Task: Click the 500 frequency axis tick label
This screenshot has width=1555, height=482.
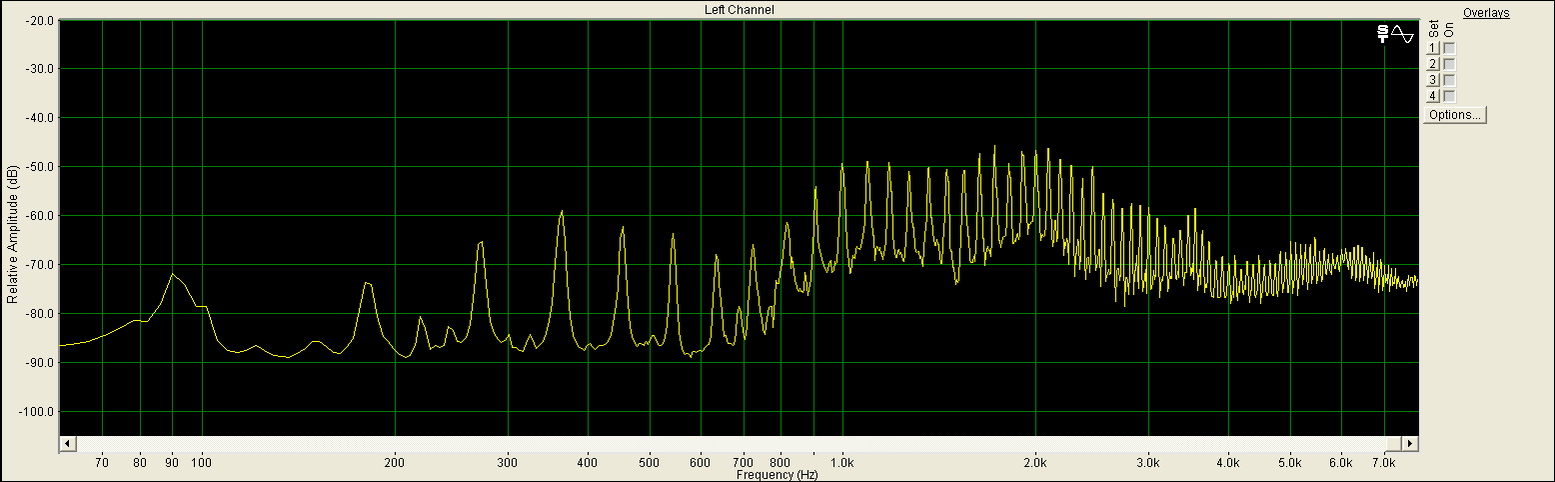Action: point(649,463)
